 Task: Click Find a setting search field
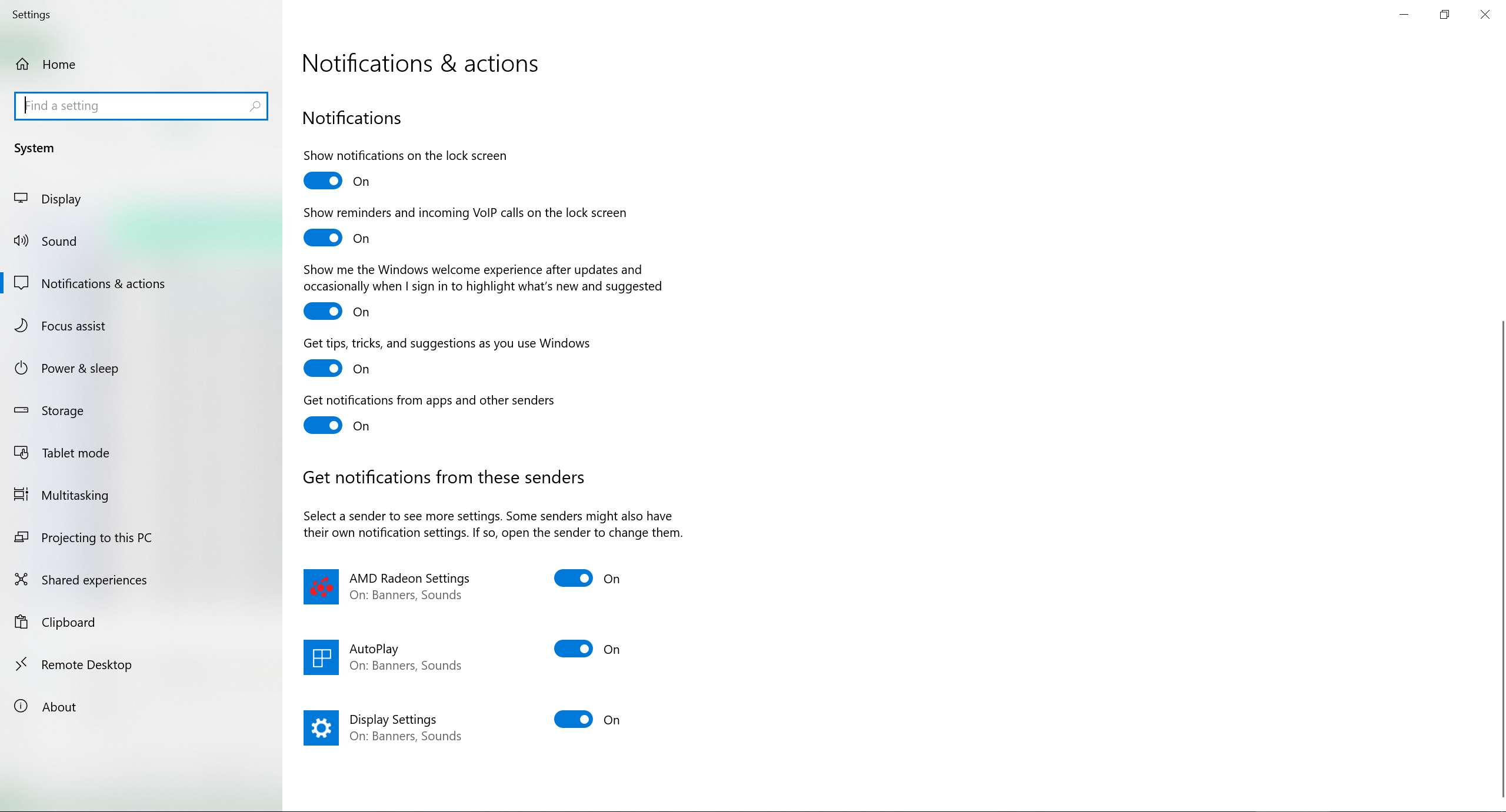140,105
